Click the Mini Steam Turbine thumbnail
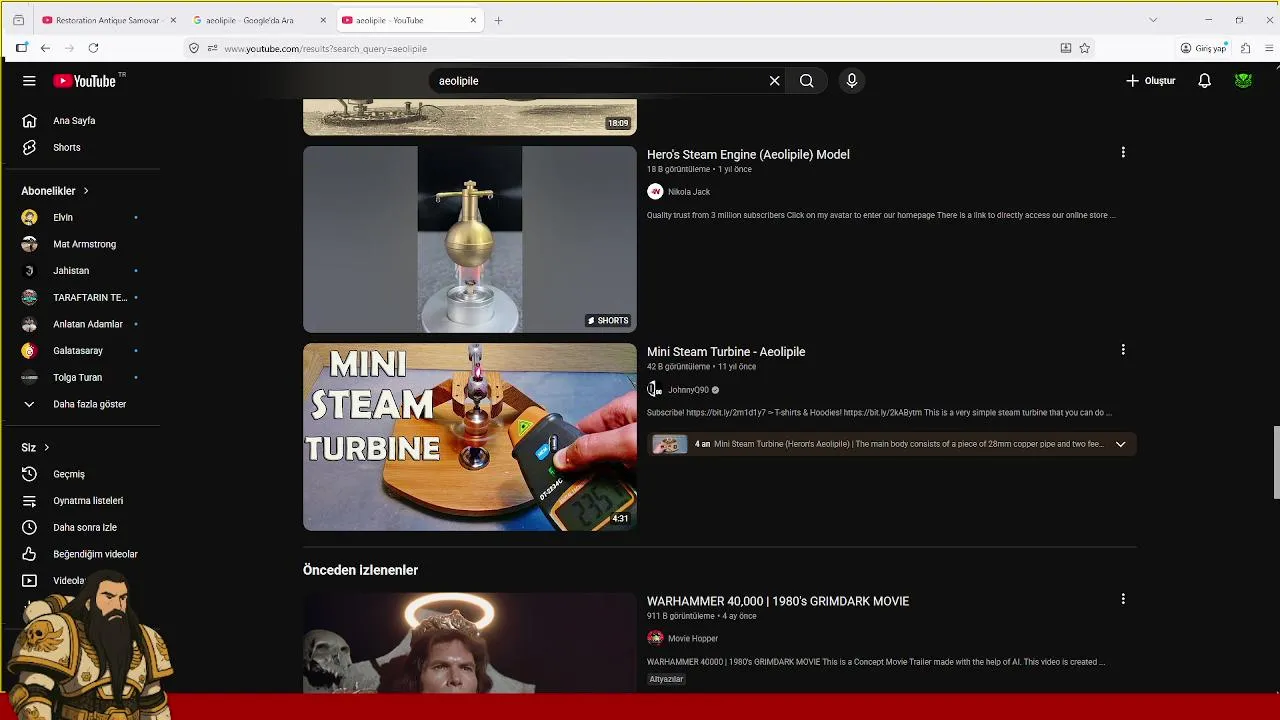The width and height of the screenshot is (1280, 720). 470,437
